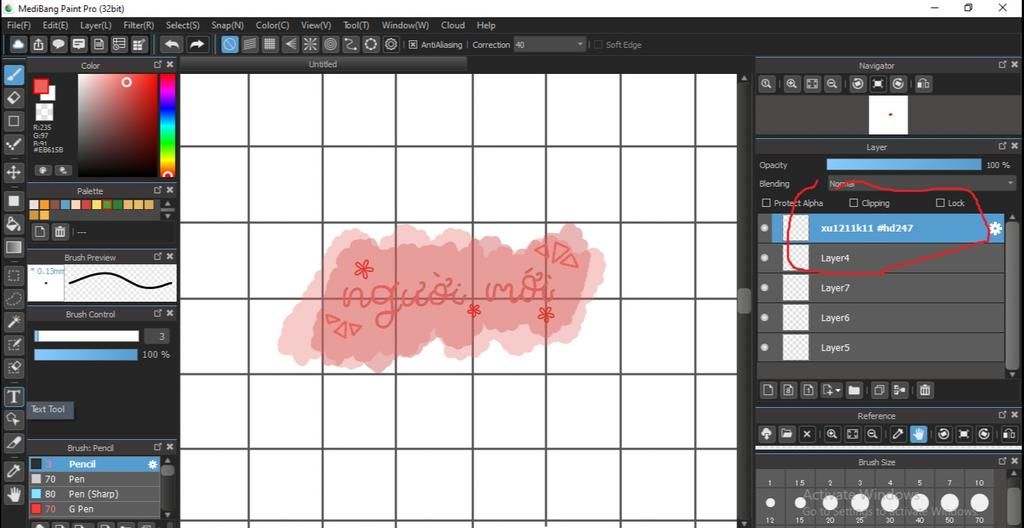Select the Magic Wand tool
The image size is (1024, 528).
click(14, 322)
